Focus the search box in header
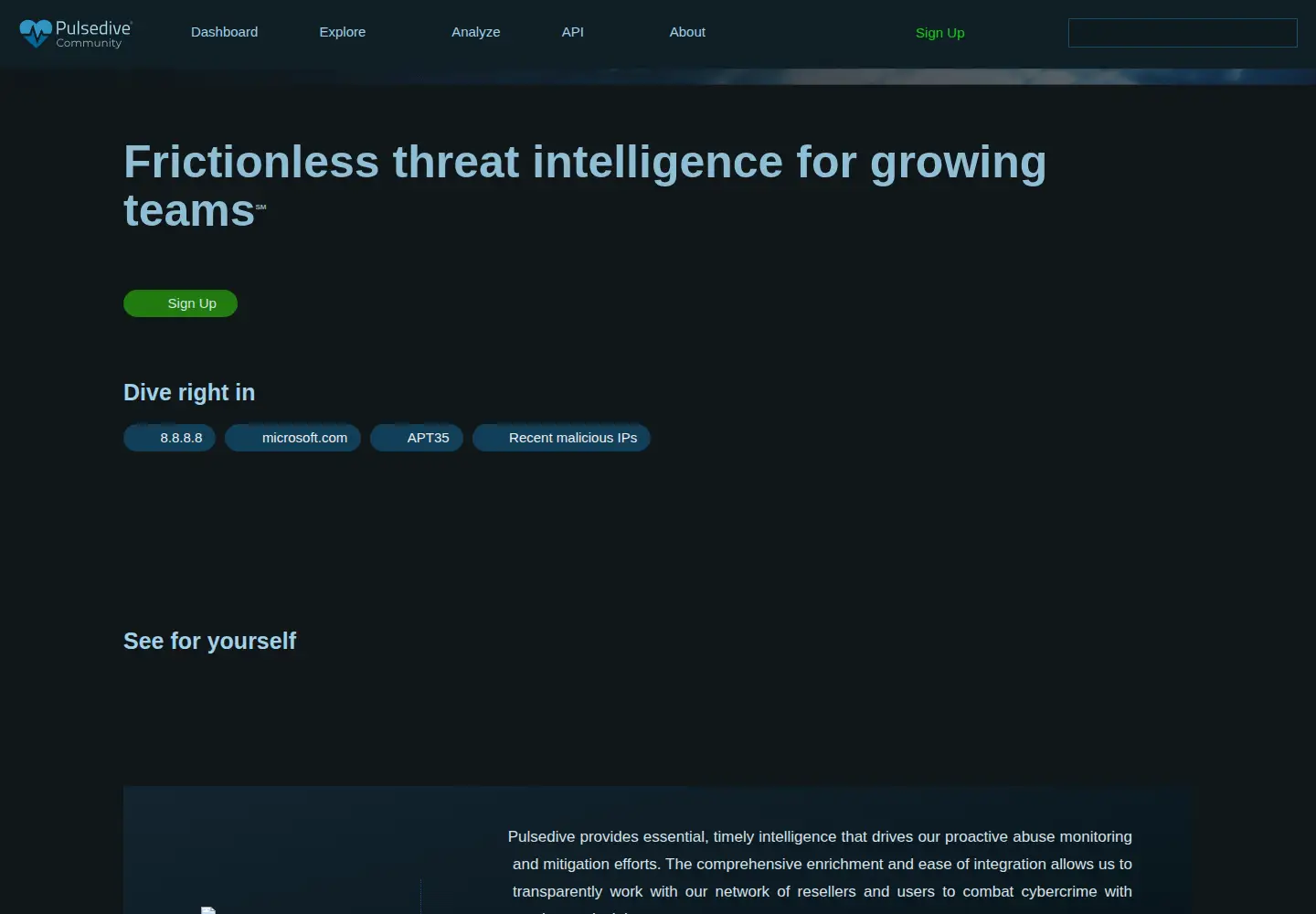This screenshot has height=914, width=1316. [1183, 33]
